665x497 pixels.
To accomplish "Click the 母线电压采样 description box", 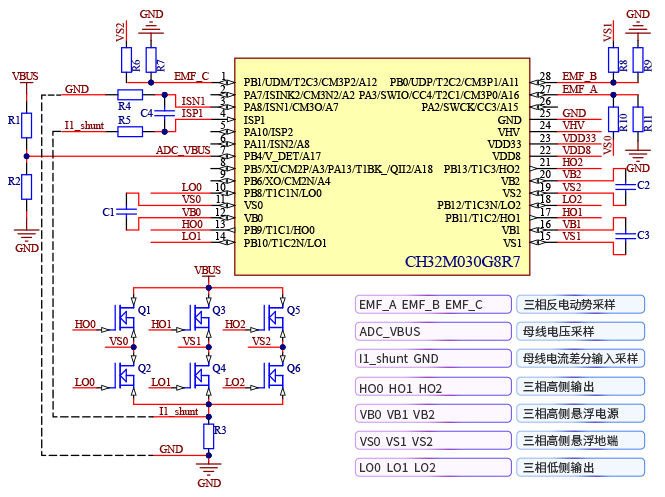I will [566, 332].
